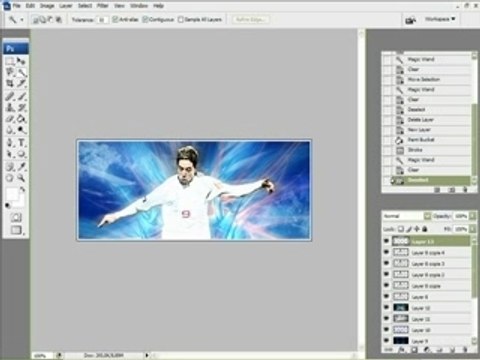Viewport: 480px width, 360px height.
Task: Select the Paint Bucket tool in toolbox
Action: pos(21,119)
